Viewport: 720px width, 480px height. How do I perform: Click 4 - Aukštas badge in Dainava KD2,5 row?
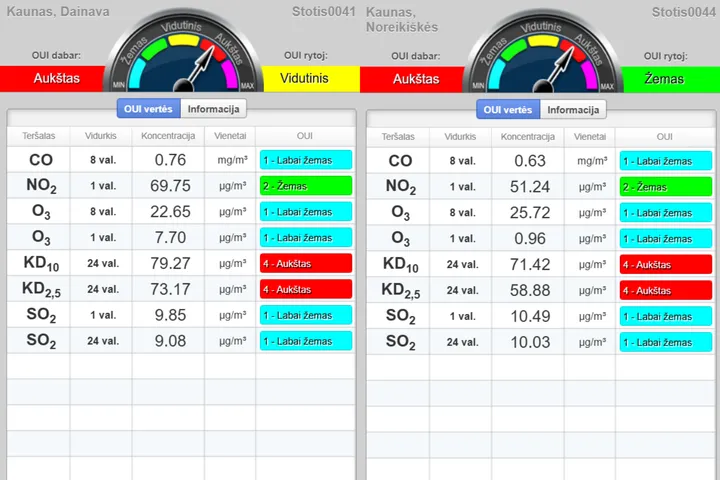point(306,289)
